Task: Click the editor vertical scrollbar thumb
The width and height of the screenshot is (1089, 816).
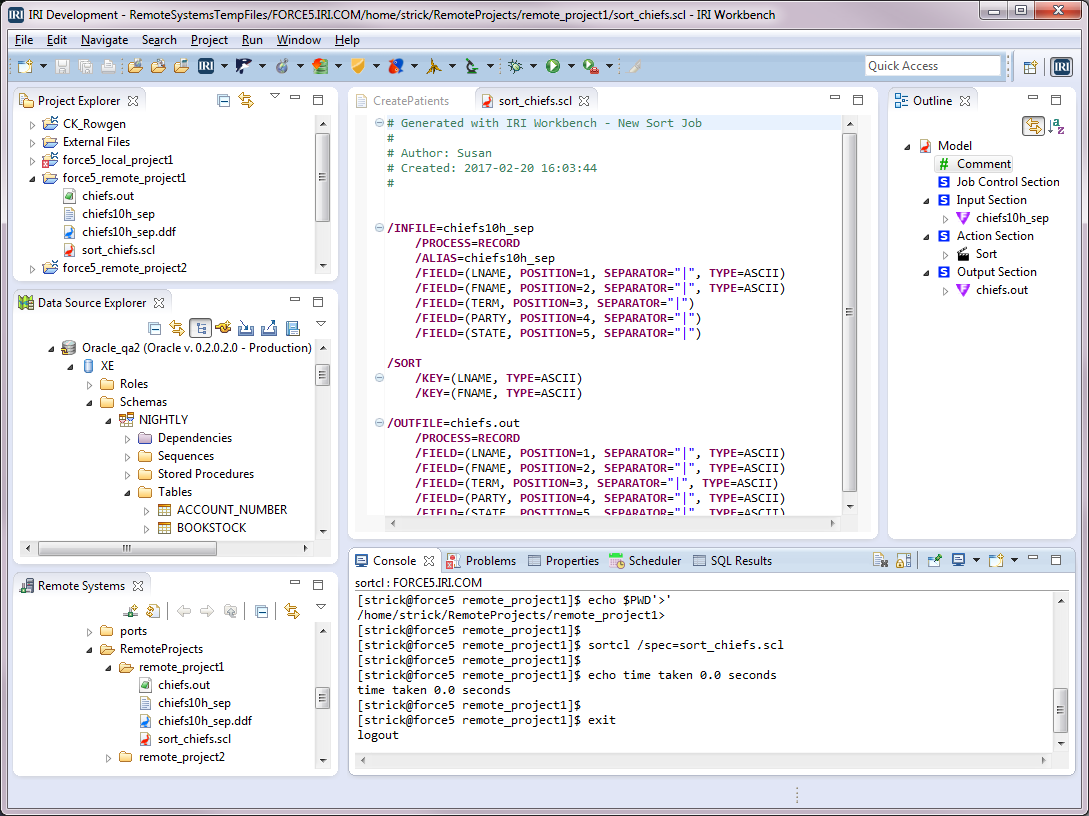Action: coord(849,312)
